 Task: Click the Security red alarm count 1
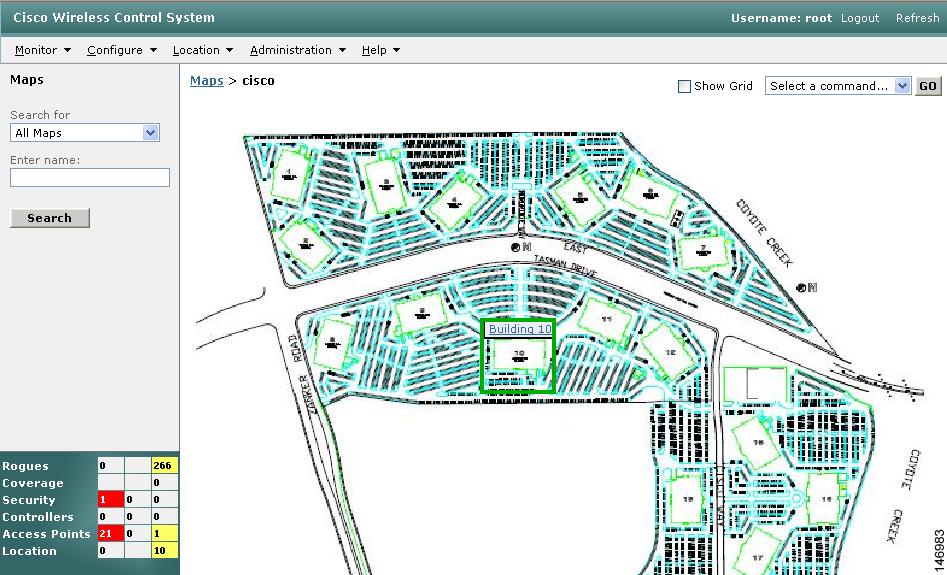pyautogui.click(x=111, y=500)
